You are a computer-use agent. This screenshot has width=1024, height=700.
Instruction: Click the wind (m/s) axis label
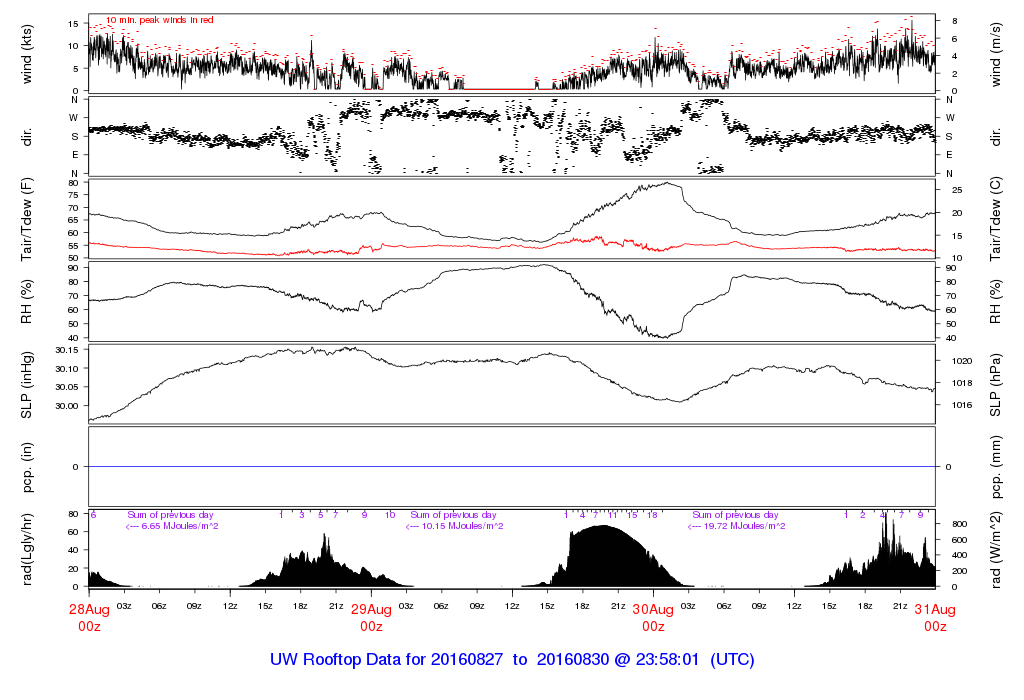[x=996, y=53]
